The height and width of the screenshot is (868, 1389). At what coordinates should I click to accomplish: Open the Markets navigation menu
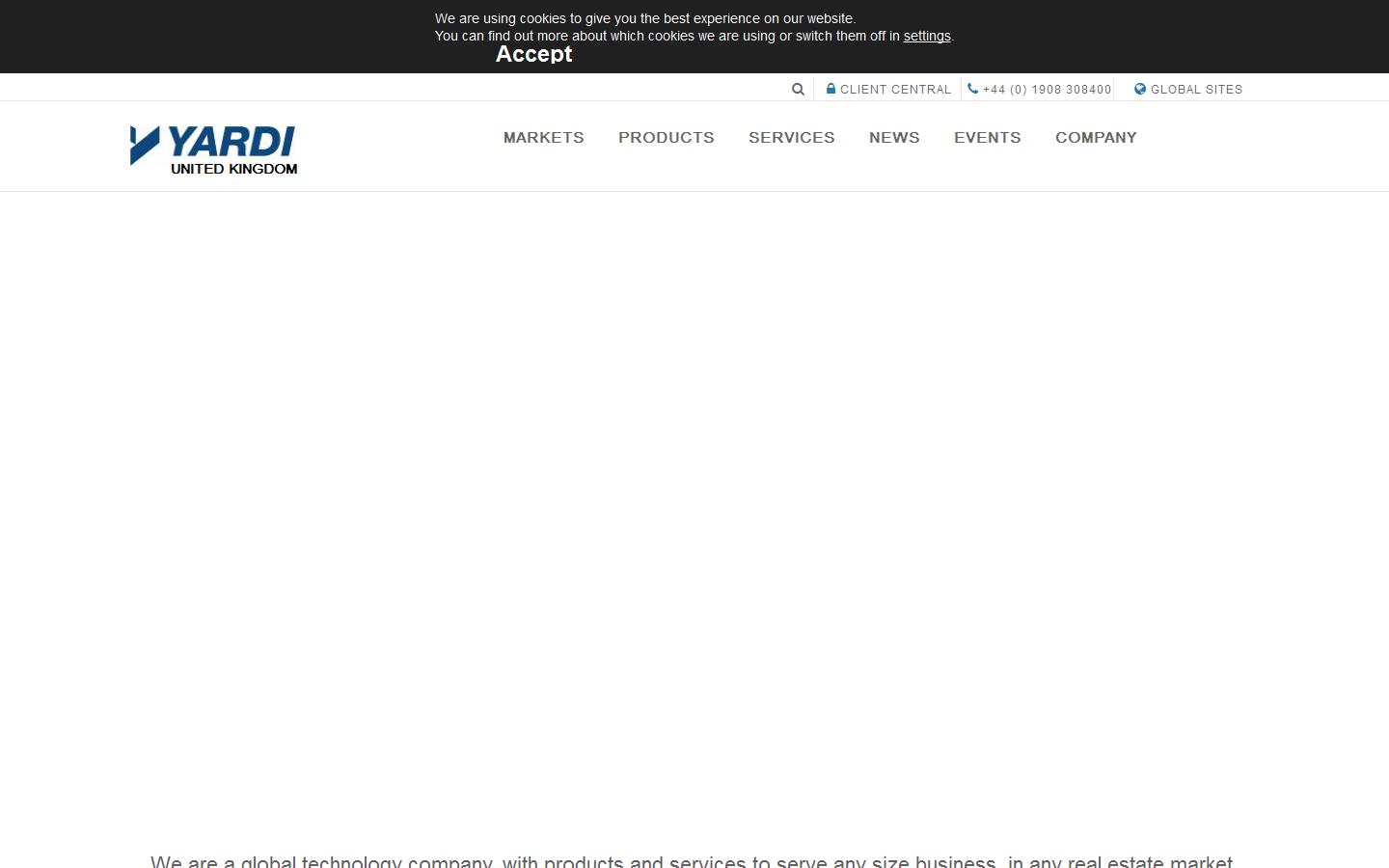coord(543,138)
